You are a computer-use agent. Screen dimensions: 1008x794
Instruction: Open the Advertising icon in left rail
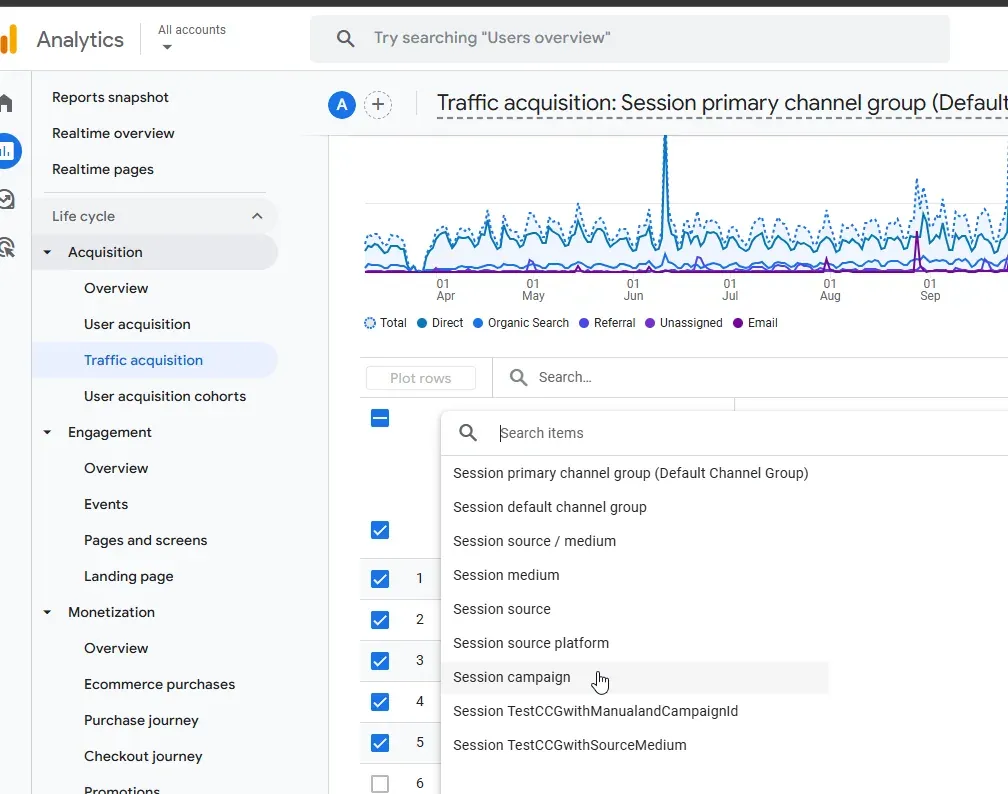tap(7, 248)
